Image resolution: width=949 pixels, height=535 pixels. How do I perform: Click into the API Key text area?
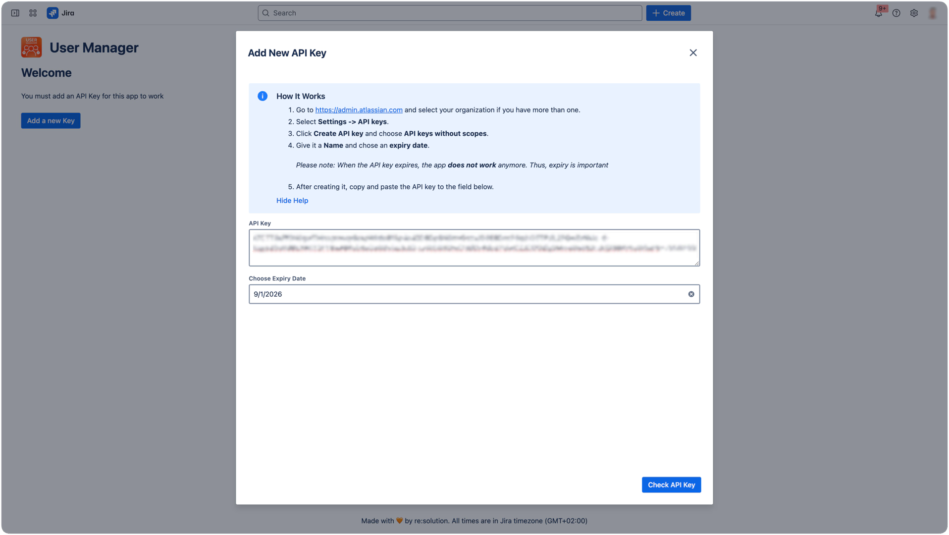coord(474,248)
